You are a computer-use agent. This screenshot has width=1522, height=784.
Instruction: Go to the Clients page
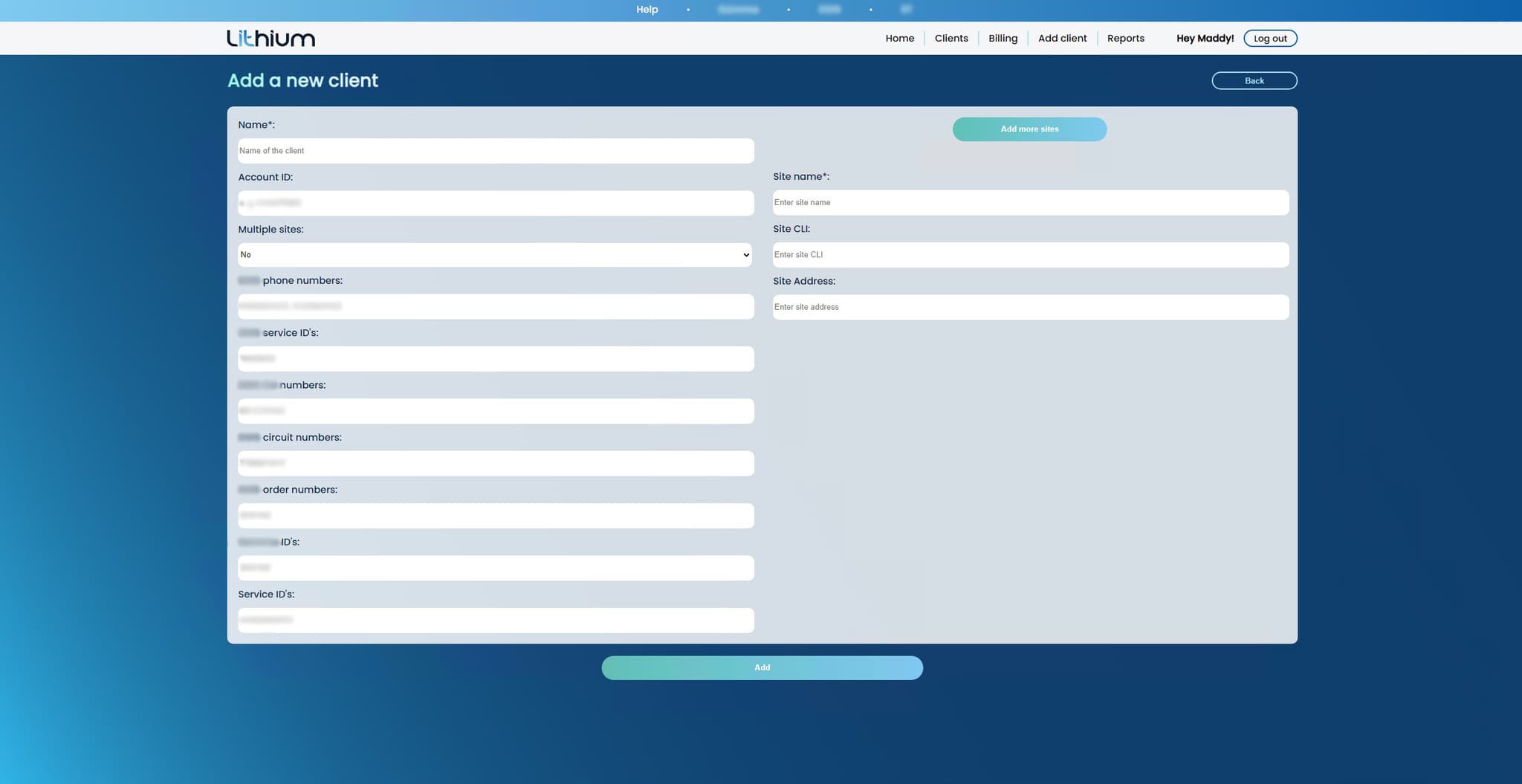tap(951, 39)
